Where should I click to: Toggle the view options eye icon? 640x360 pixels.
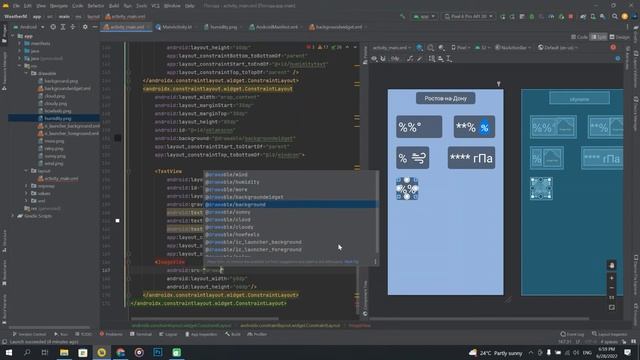click(x=374, y=59)
